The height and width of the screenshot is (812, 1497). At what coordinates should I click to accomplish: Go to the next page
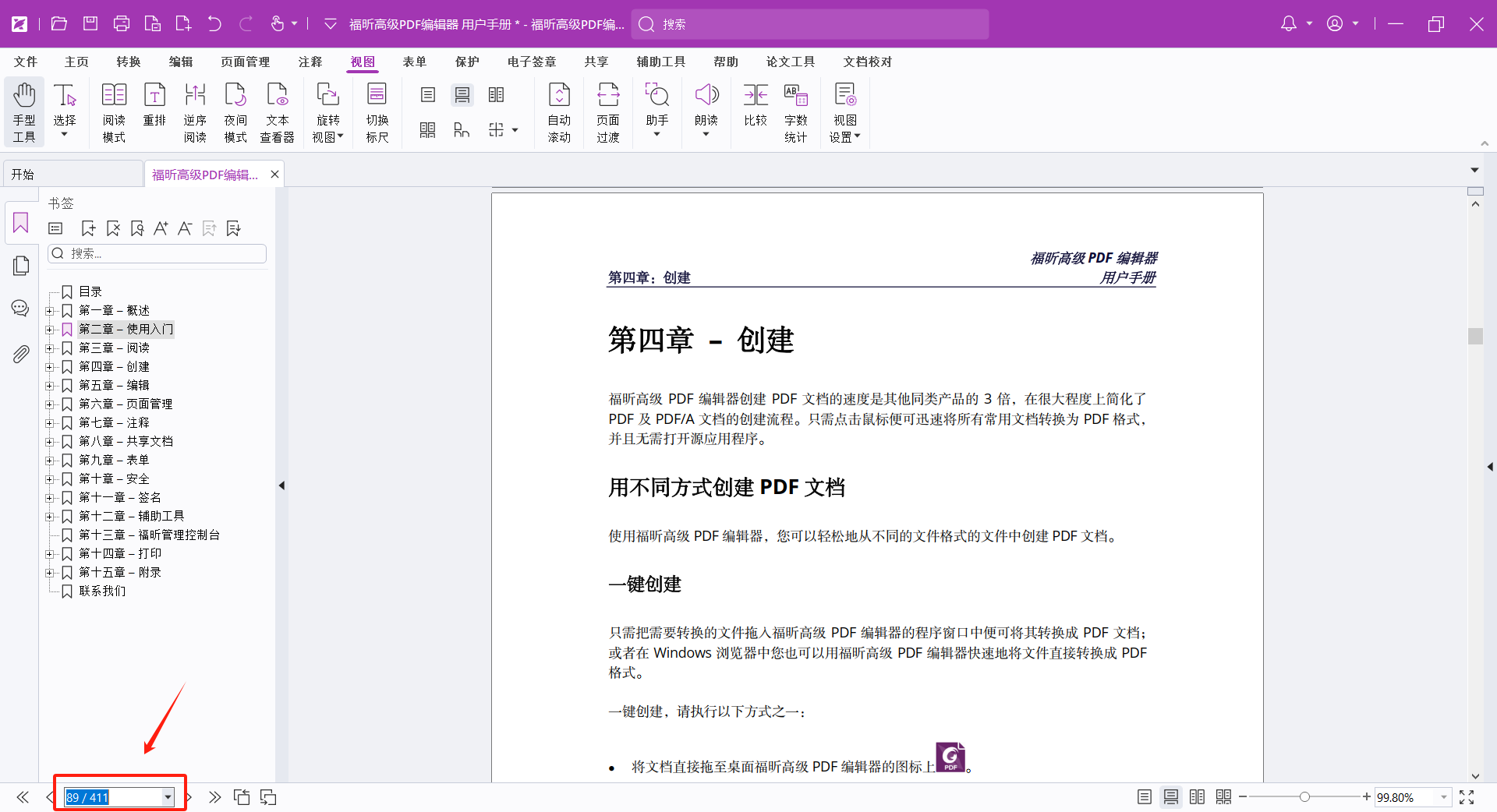tap(189, 797)
